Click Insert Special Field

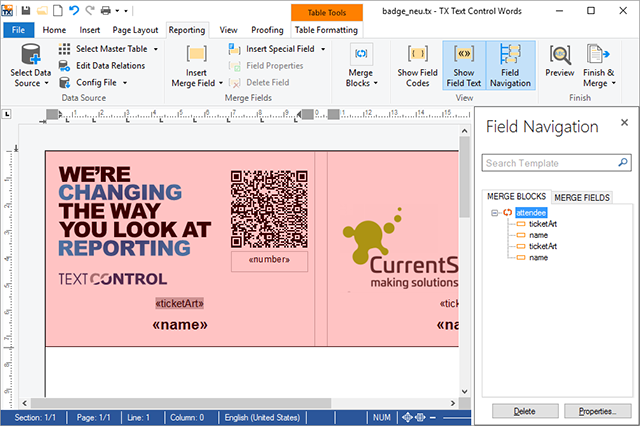[280, 49]
